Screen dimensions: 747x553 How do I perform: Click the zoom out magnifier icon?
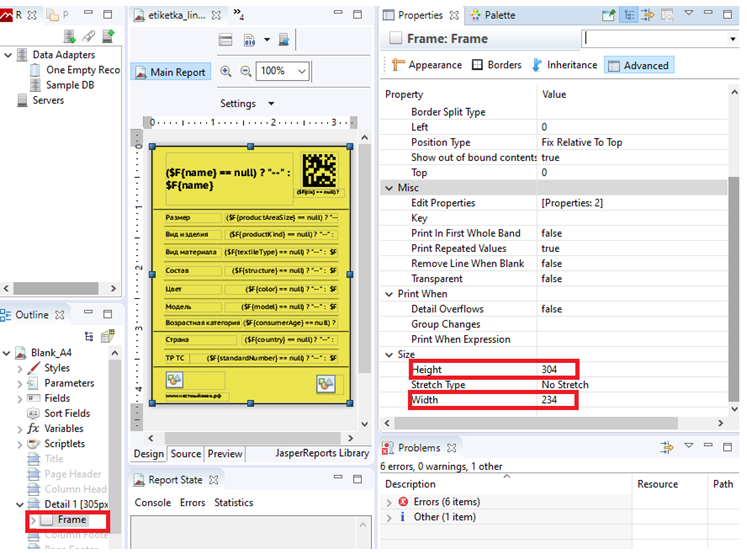point(245,71)
